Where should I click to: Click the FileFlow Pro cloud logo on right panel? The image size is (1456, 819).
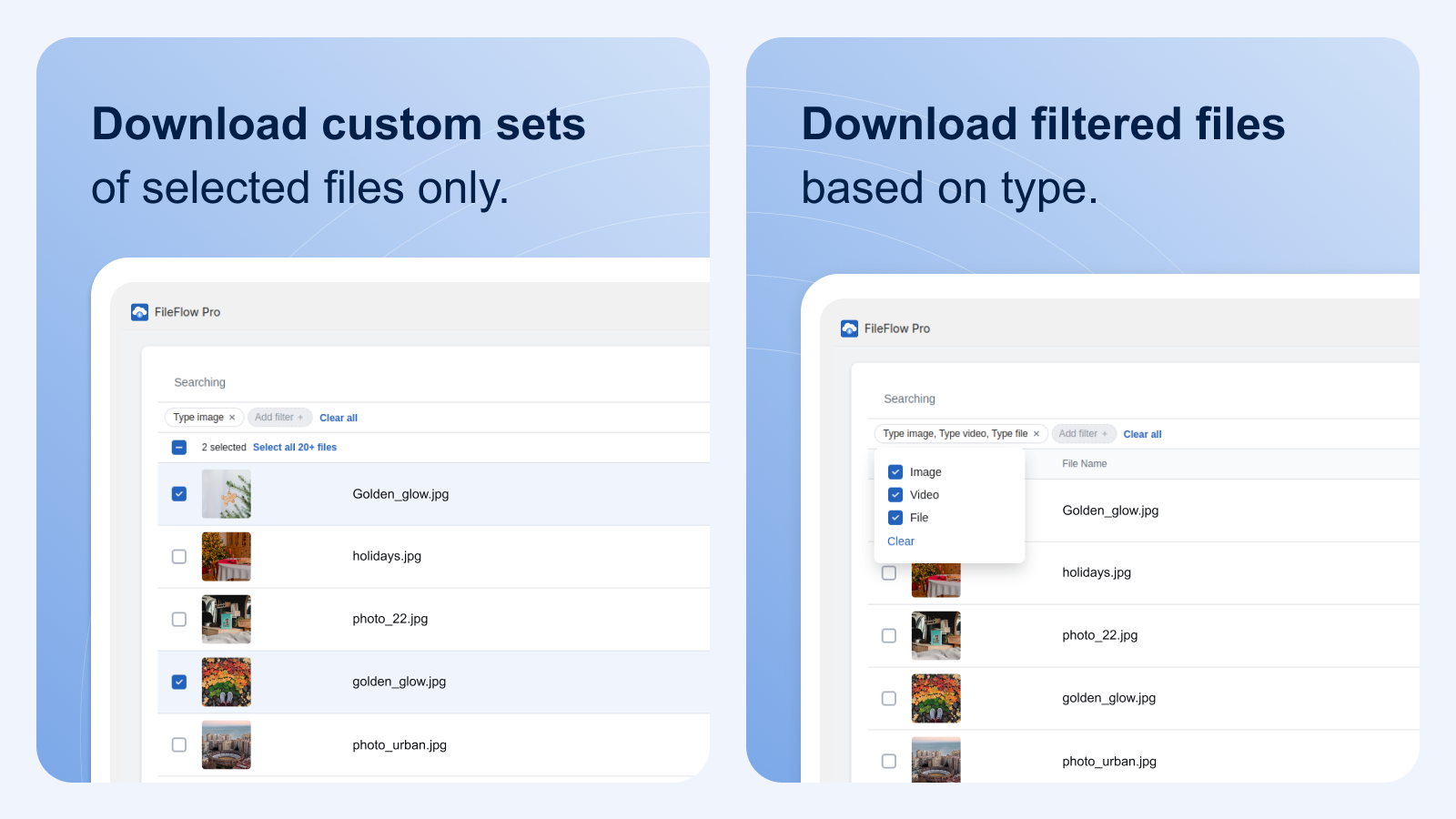(x=849, y=329)
